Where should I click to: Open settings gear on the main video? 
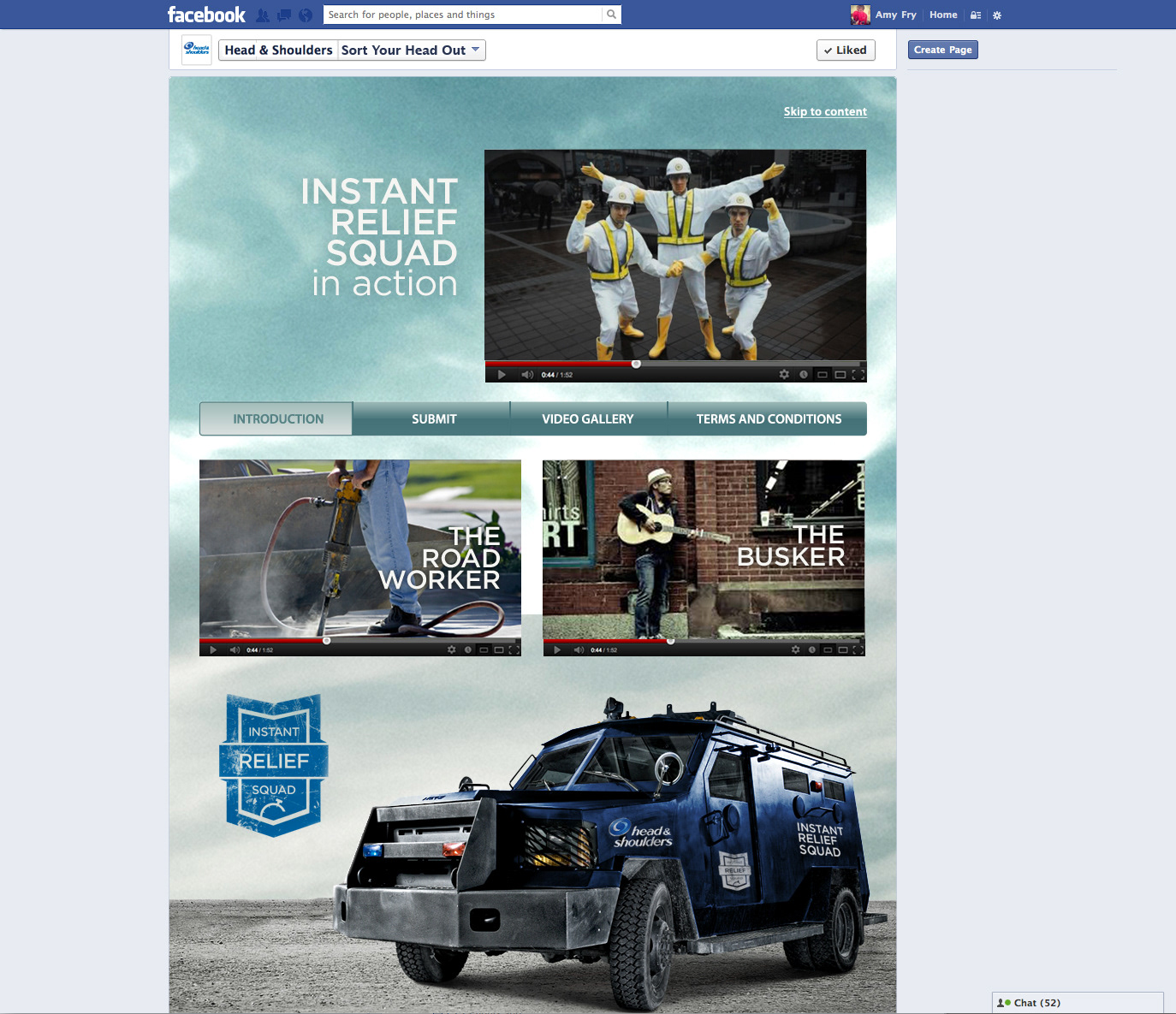tap(784, 375)
